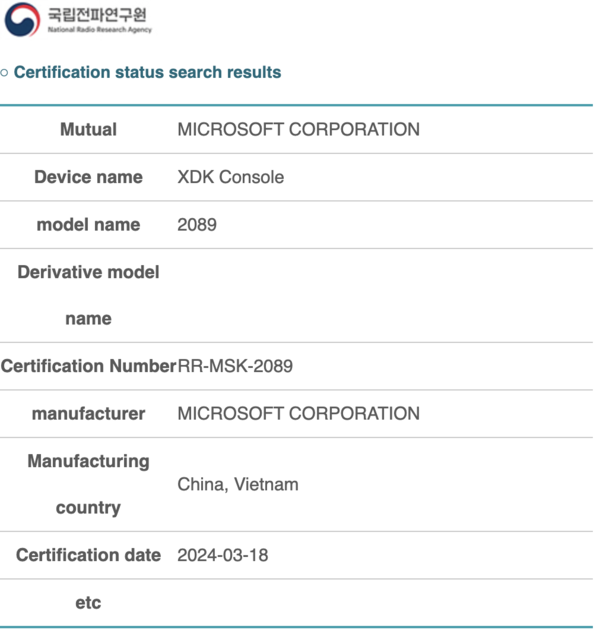Click the 'Manufacturing country' label
The image size is (600, 636).
coord(88,484)
